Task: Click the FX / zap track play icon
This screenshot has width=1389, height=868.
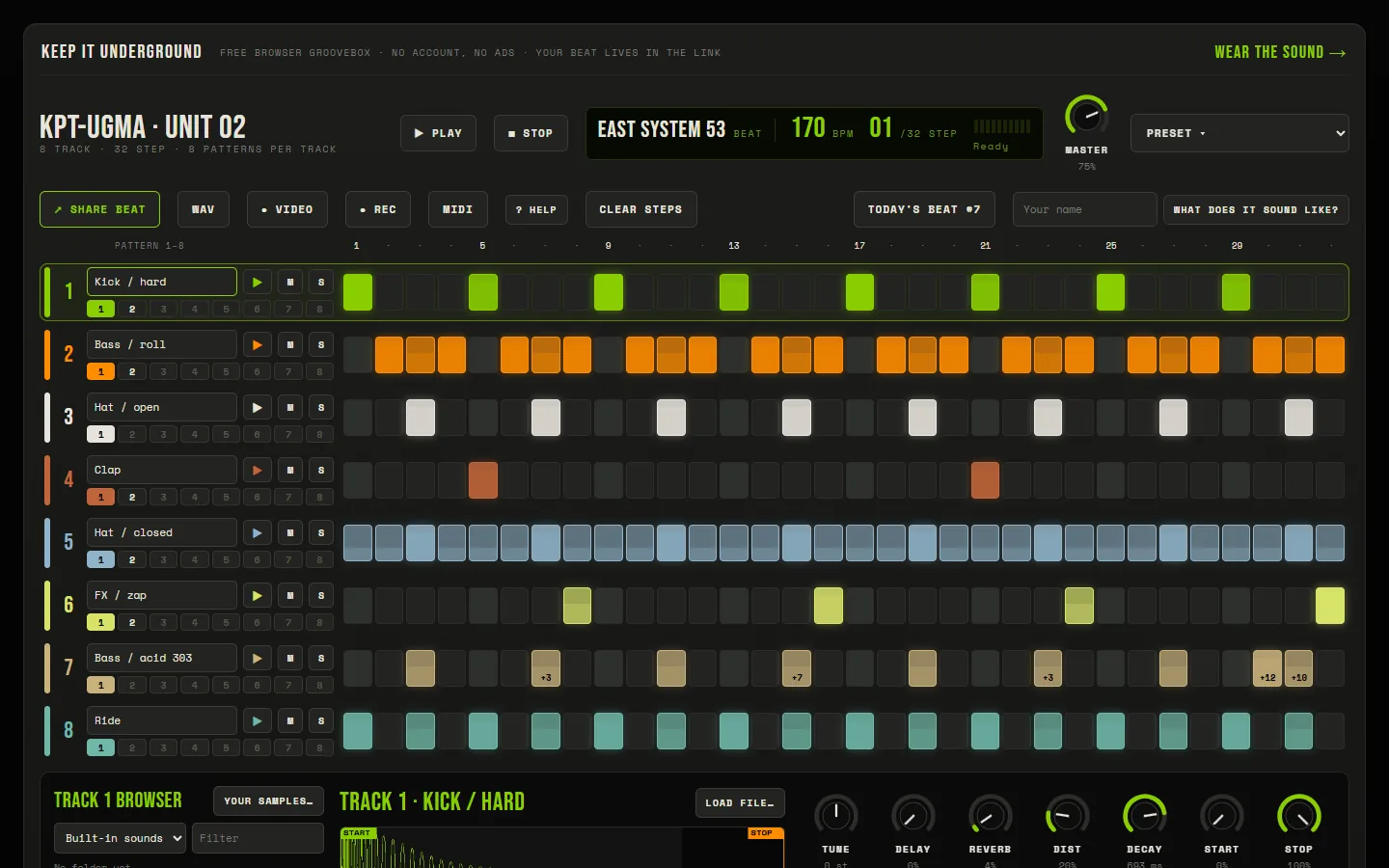Action: point(257,595)
